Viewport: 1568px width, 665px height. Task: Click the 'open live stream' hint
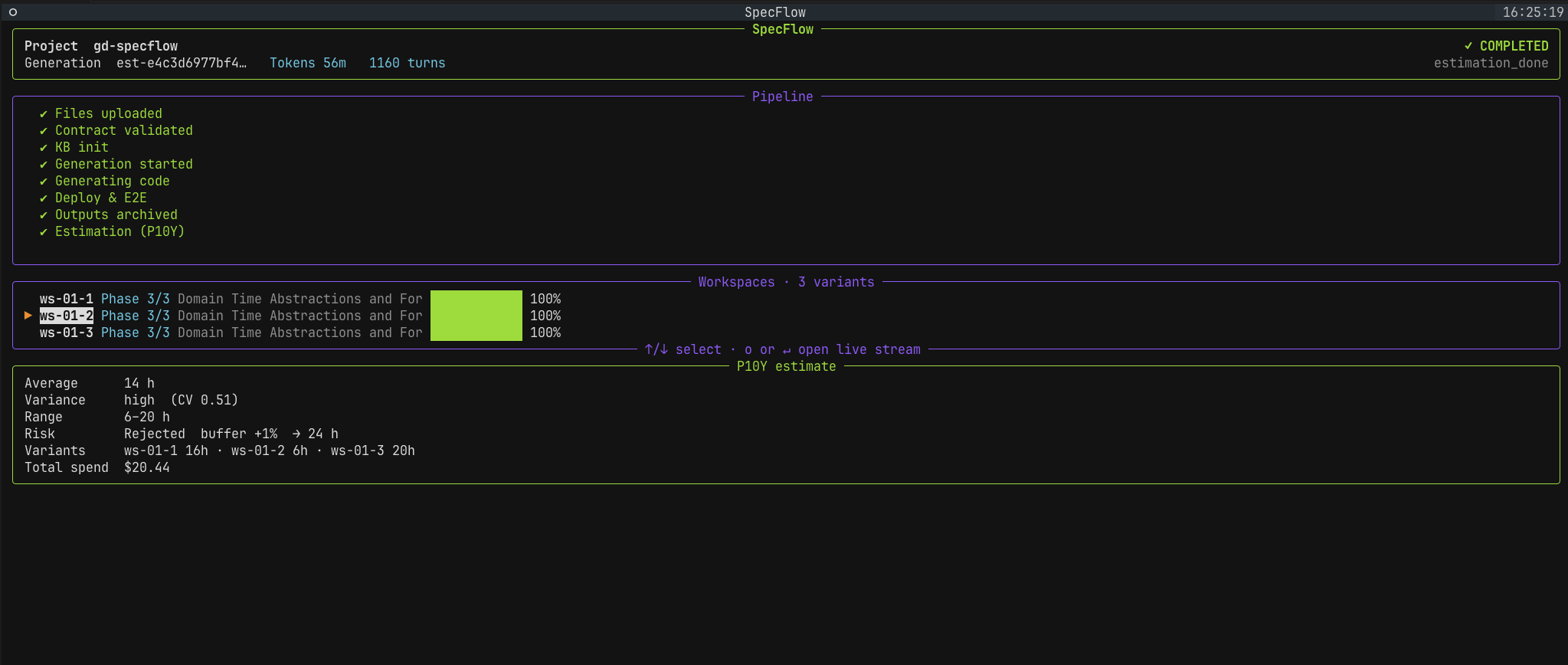[859, 349]
